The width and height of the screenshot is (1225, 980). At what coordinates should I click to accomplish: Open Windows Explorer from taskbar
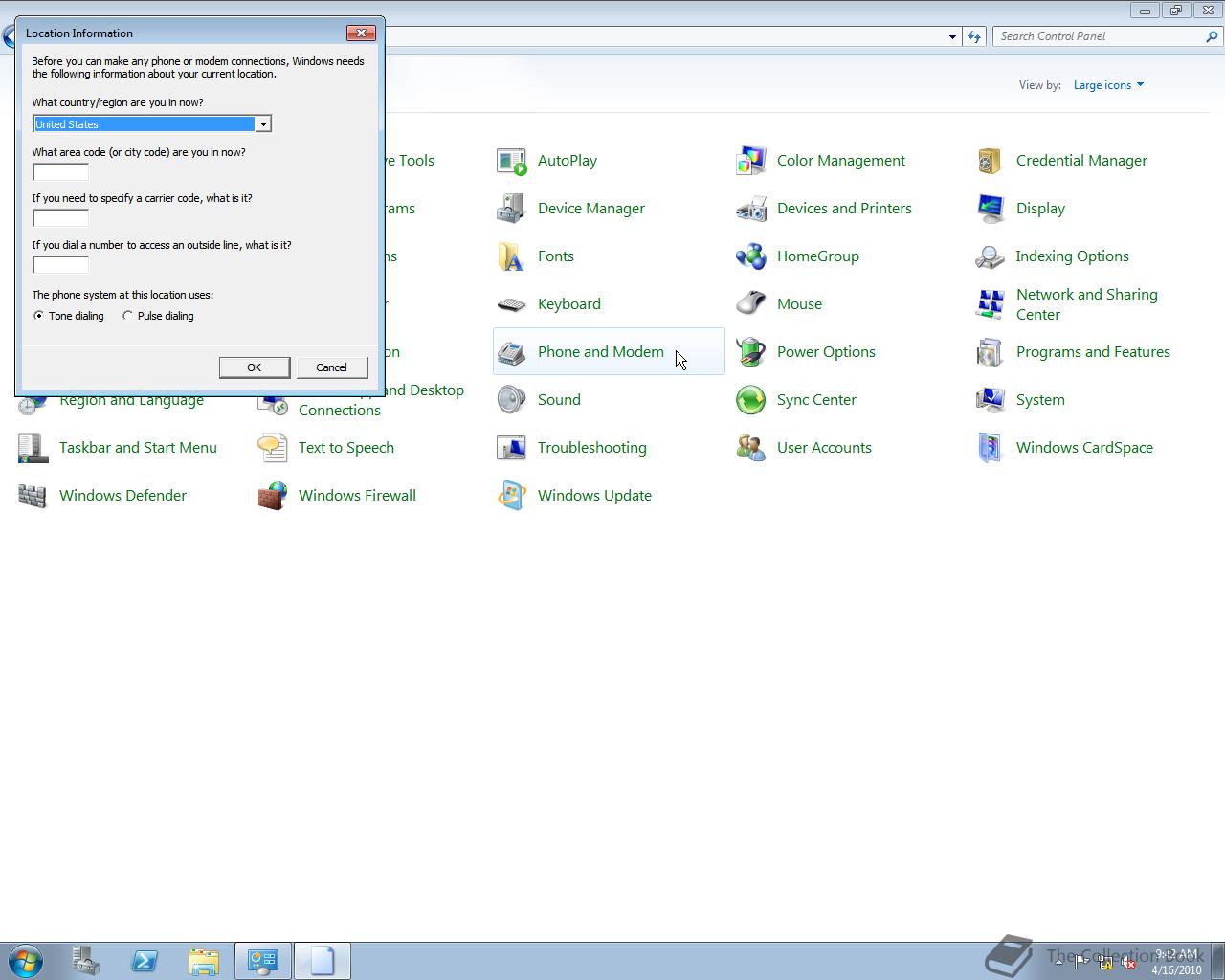204,961
